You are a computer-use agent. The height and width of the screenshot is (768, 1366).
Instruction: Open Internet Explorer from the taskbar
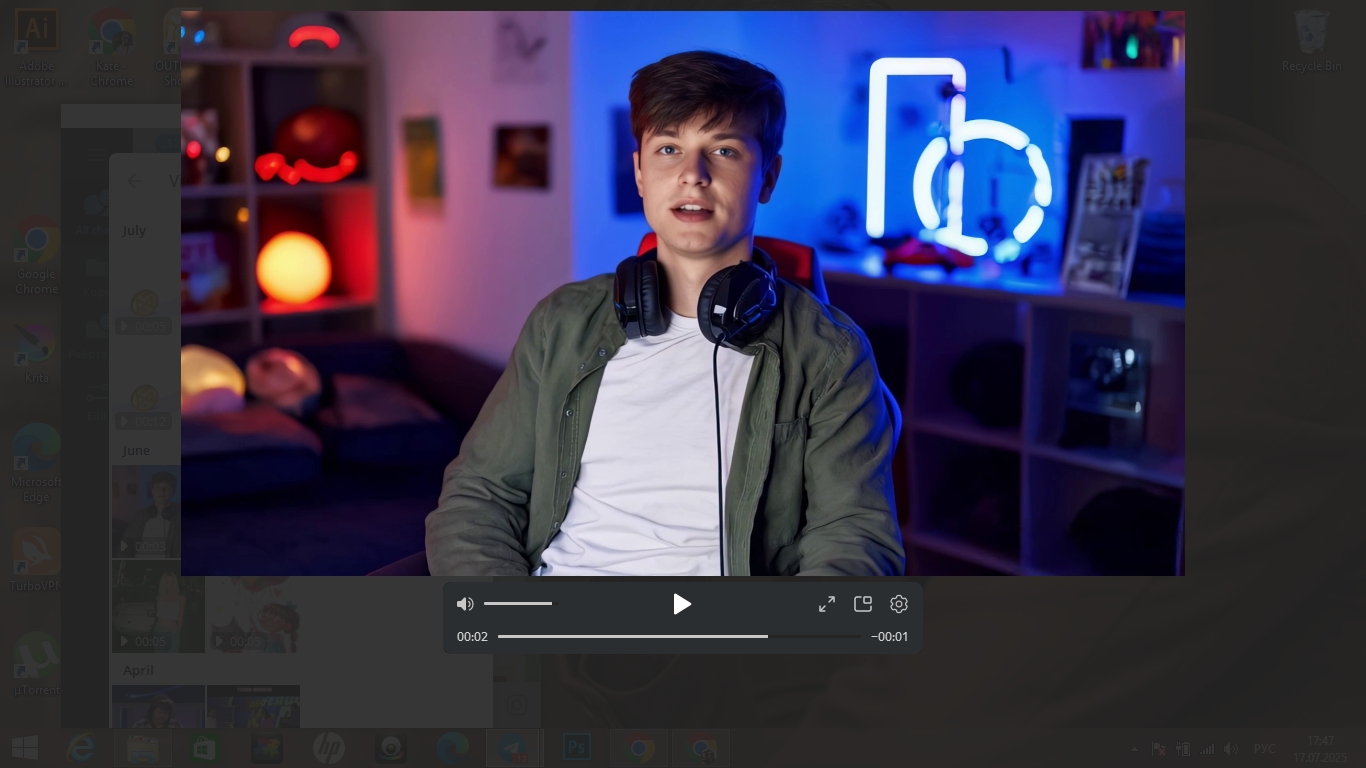[x=83, y=748]
